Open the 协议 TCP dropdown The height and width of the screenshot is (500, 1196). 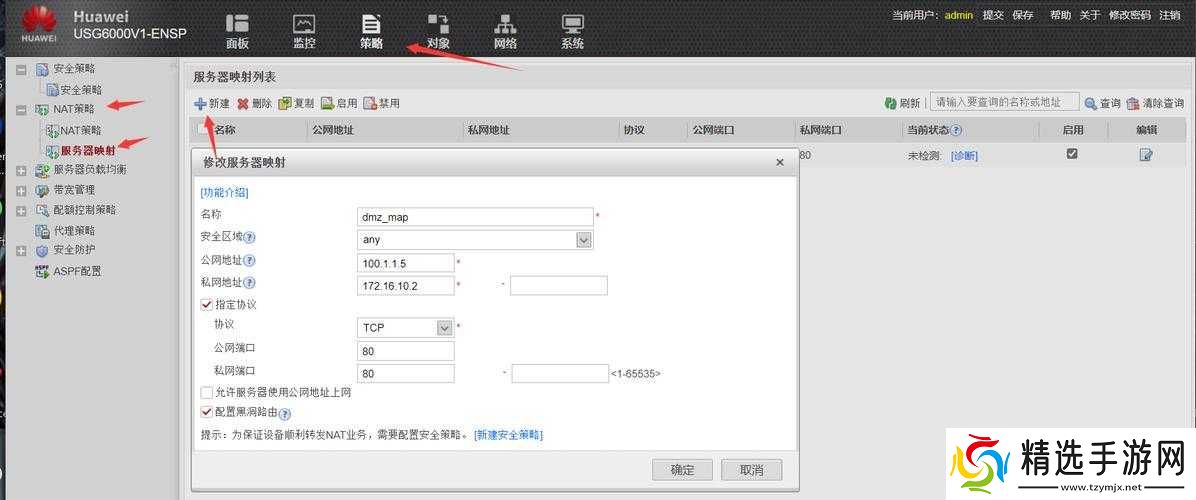[x=445, y=328]
